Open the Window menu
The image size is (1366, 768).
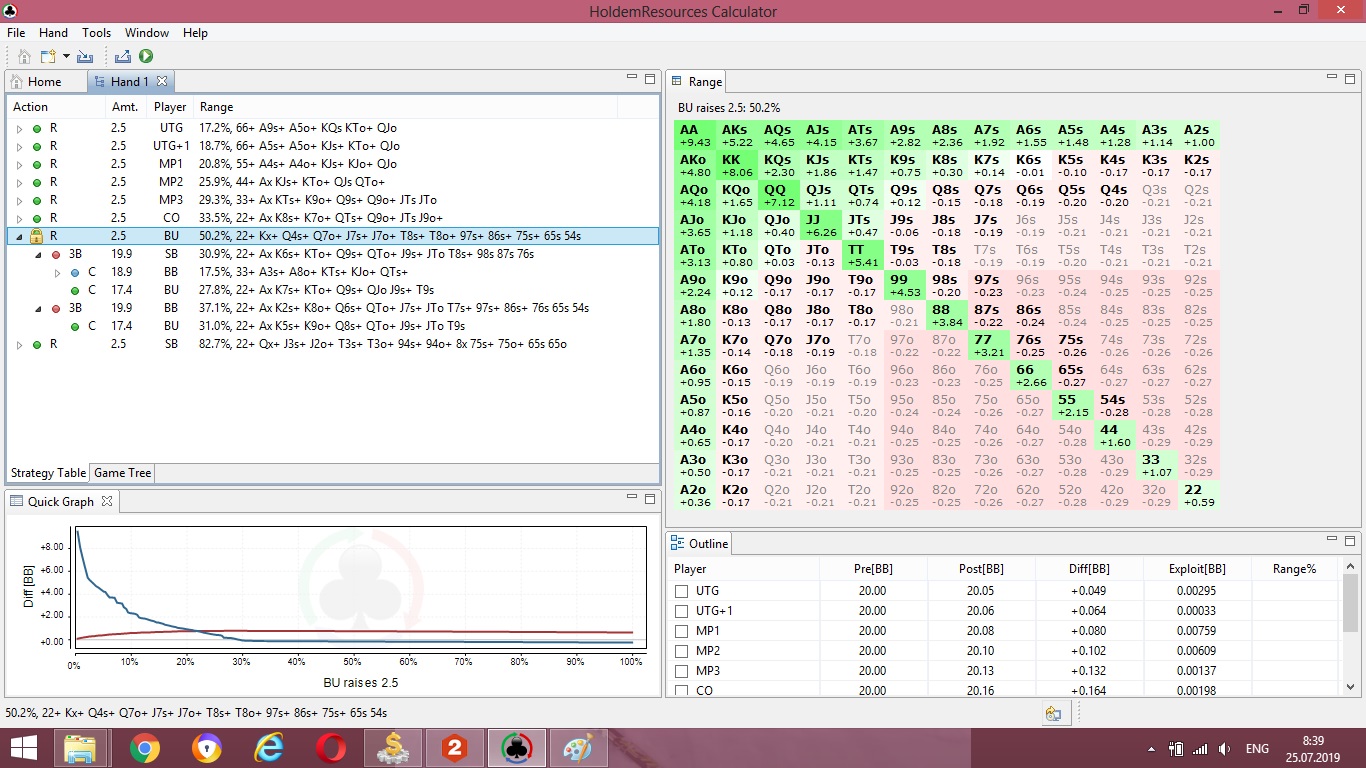click(x=146, y=33)
